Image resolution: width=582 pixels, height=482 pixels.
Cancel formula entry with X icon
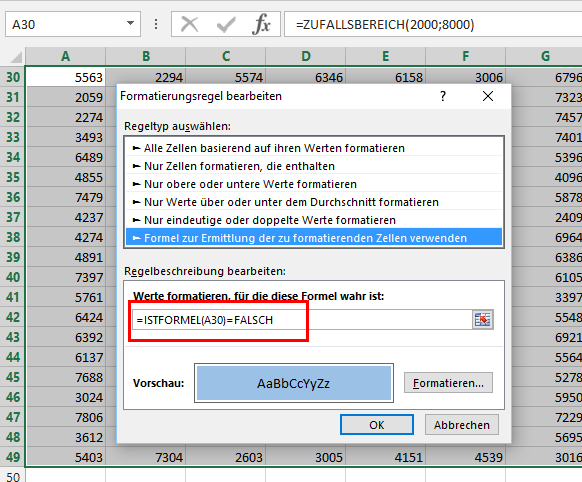pos(189,24)
